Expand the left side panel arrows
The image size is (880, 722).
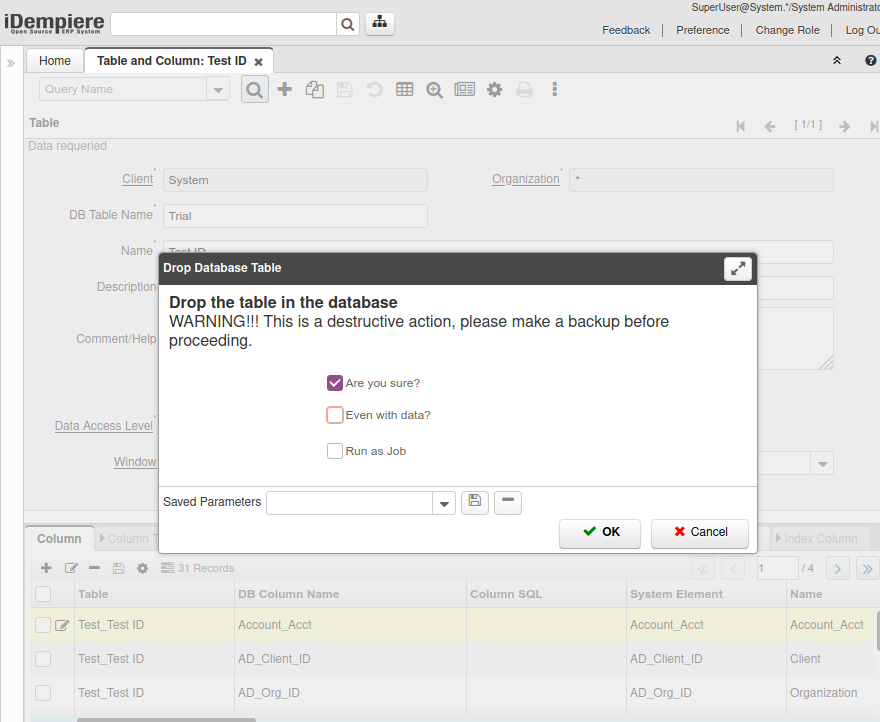(11, 63)
